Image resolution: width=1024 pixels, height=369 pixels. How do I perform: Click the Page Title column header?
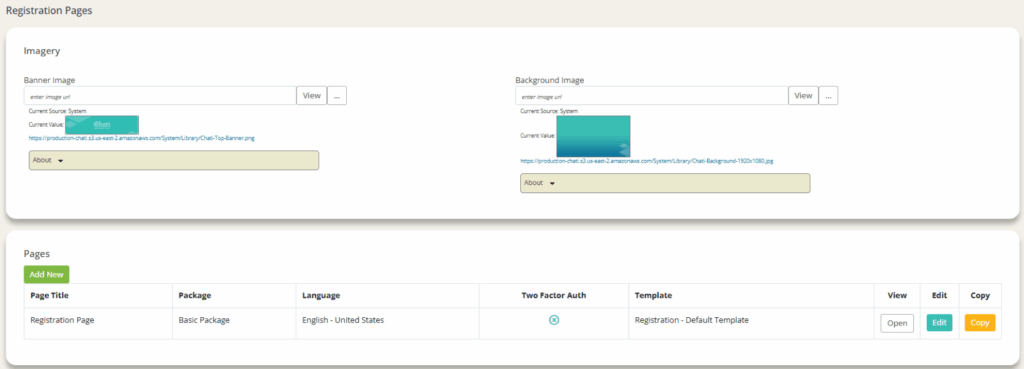pos(50,295)
